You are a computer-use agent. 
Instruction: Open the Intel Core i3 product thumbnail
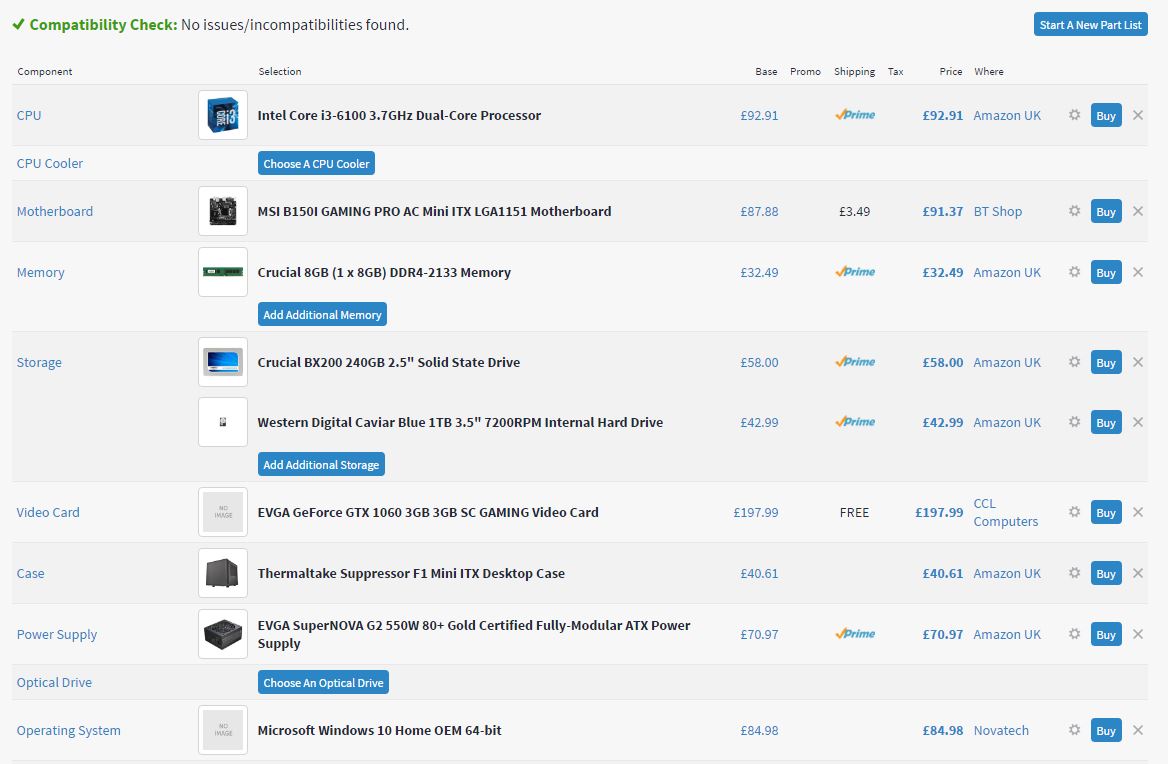tap(223, 115)
